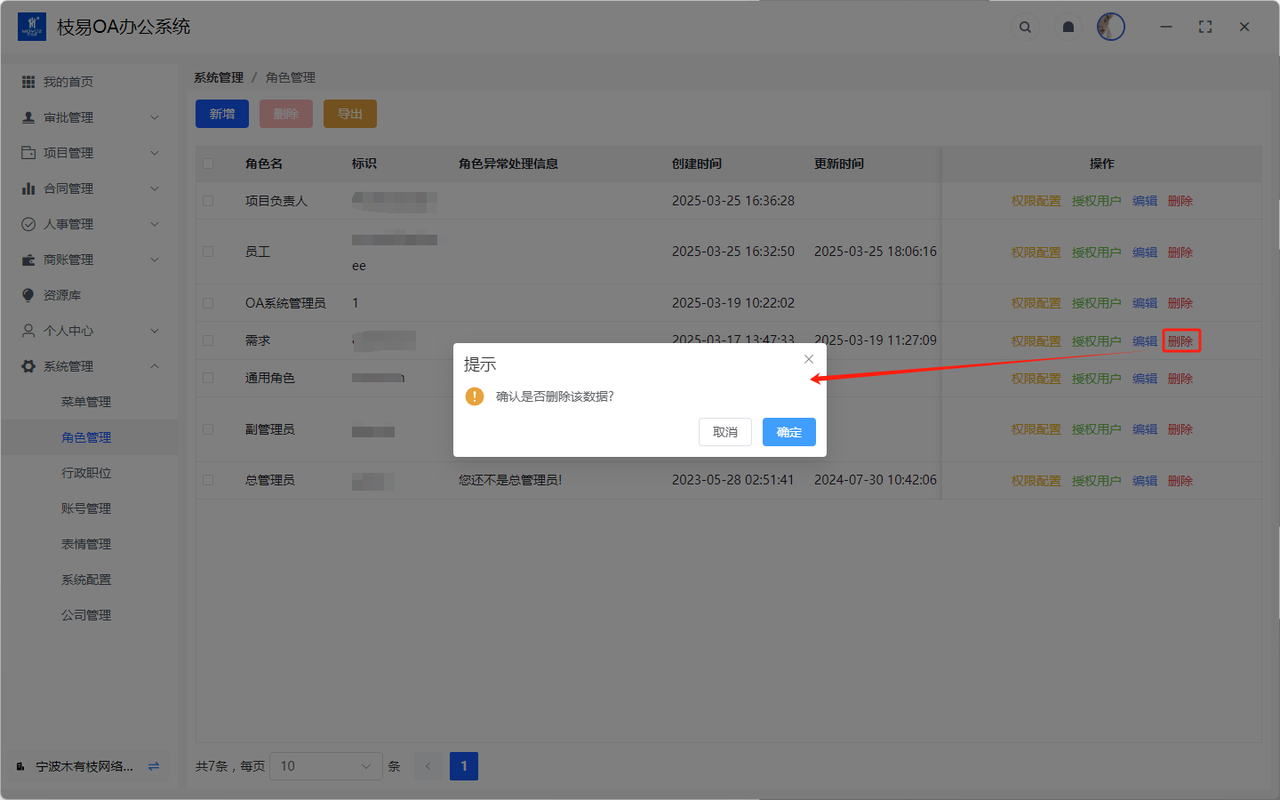Click the user avatar in title bar
The width and height of the screenshot is (1280, 800).
coord(1110,27)
